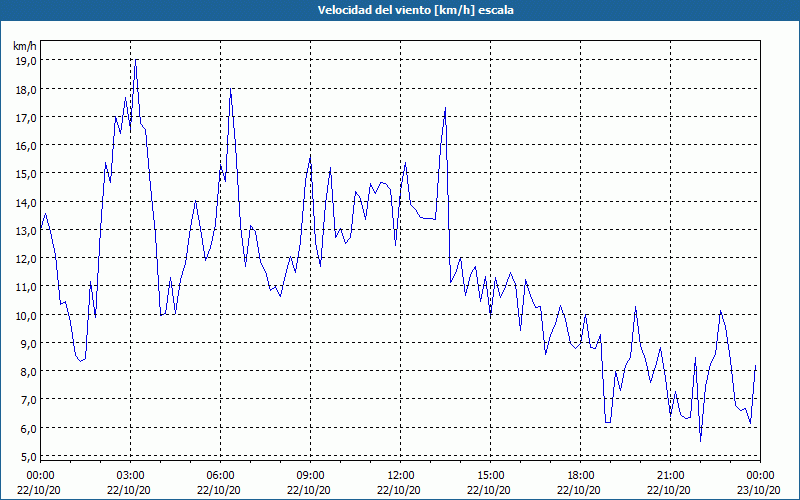This screenshot has width=800, height=500.
Task: Select the '09:00' time axis label
Action: [x=310, y=476]
